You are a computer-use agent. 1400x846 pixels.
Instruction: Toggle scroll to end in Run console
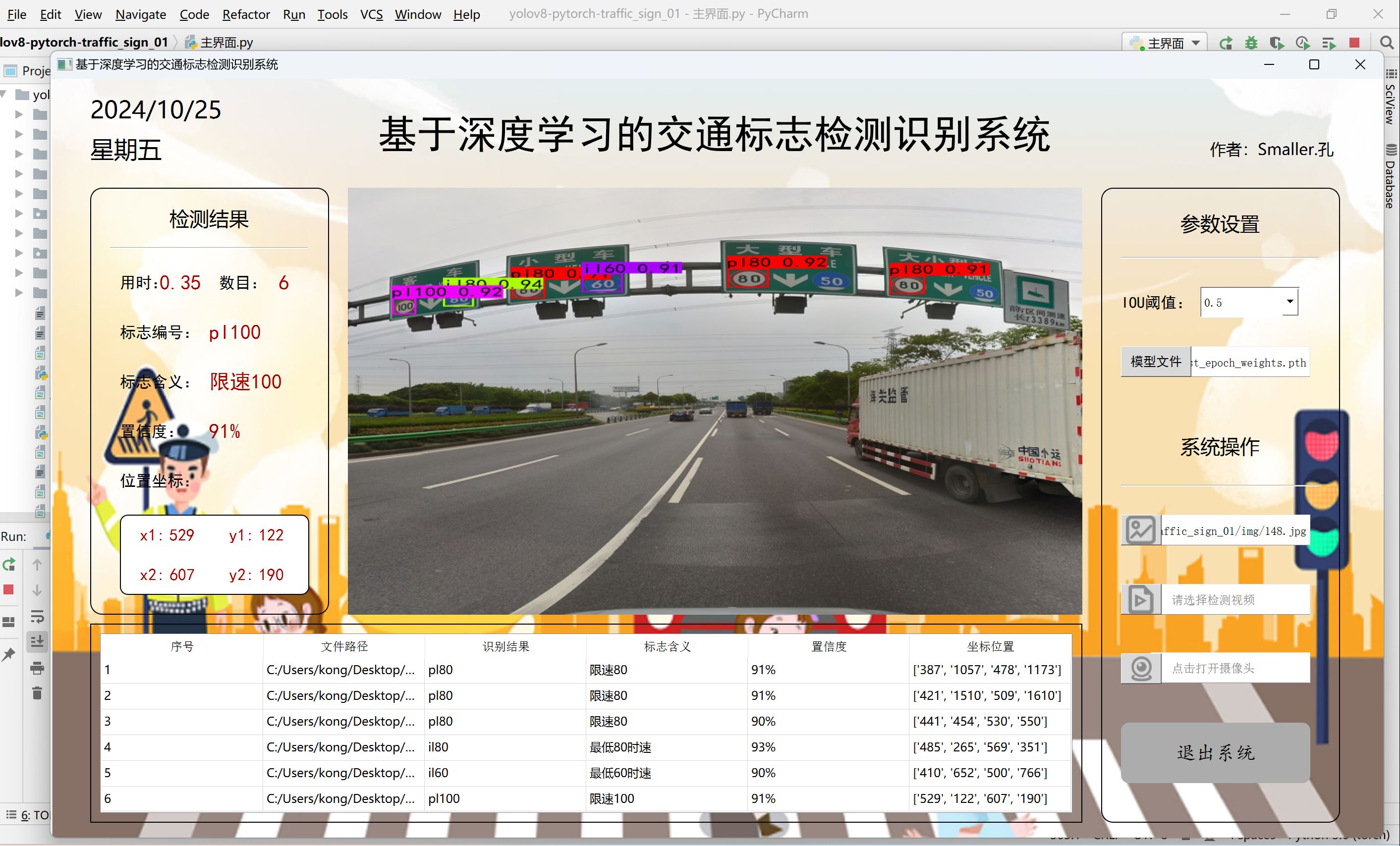pos(37,641)
